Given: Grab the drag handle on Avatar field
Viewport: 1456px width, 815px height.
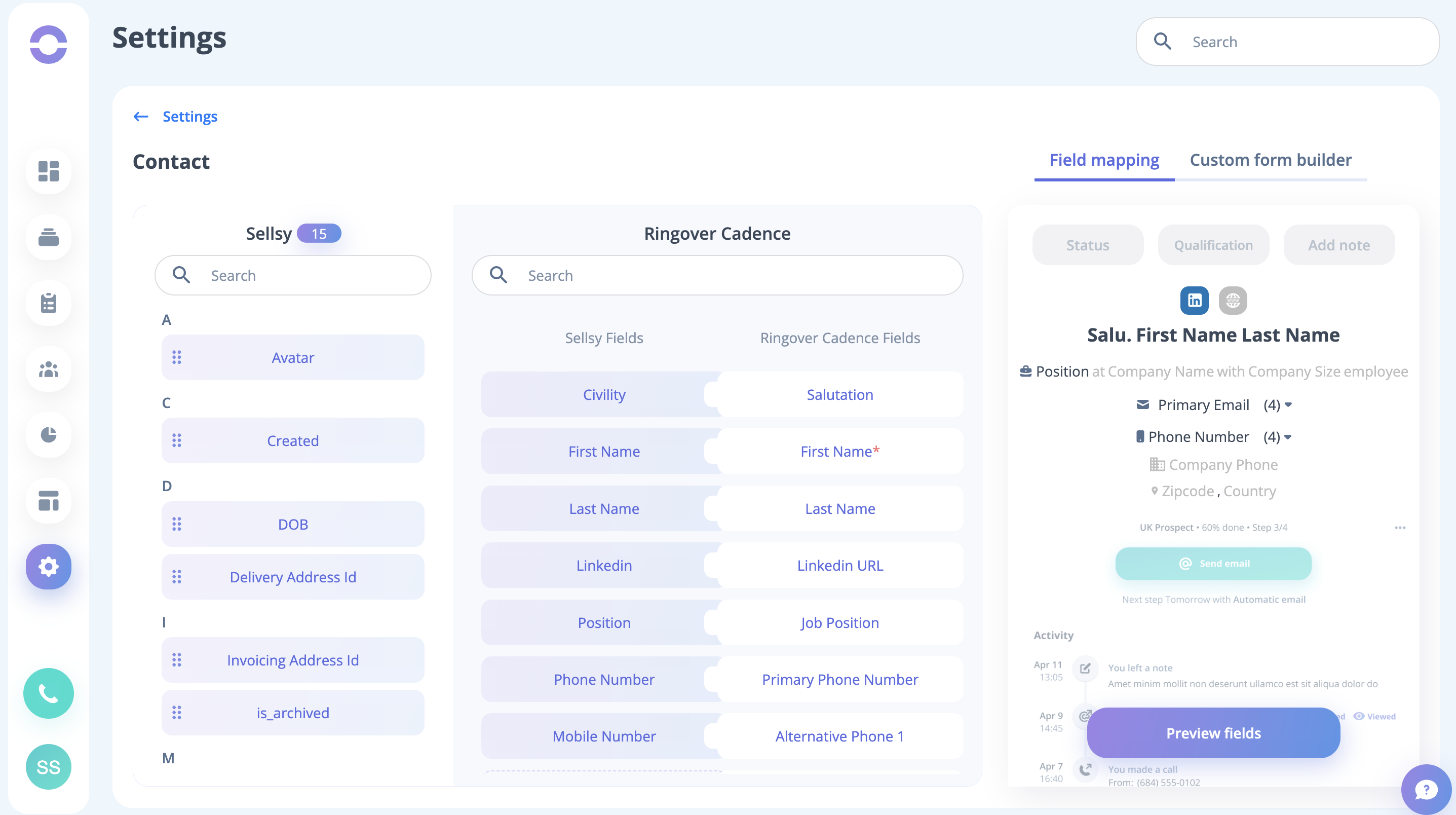Looking at the screenshot, I should [176, 357].
